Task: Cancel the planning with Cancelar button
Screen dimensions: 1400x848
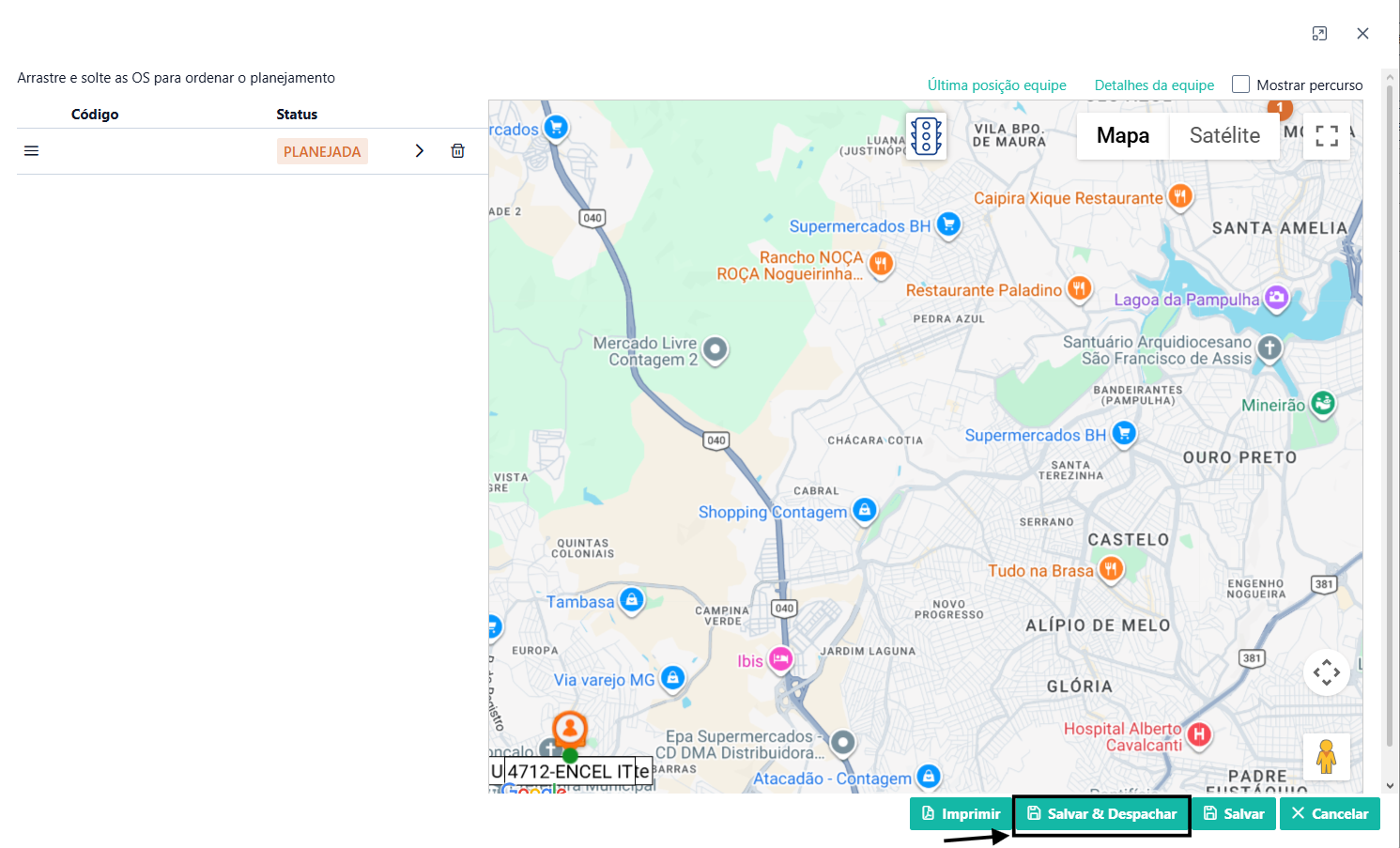Action: click(1329, 814)
